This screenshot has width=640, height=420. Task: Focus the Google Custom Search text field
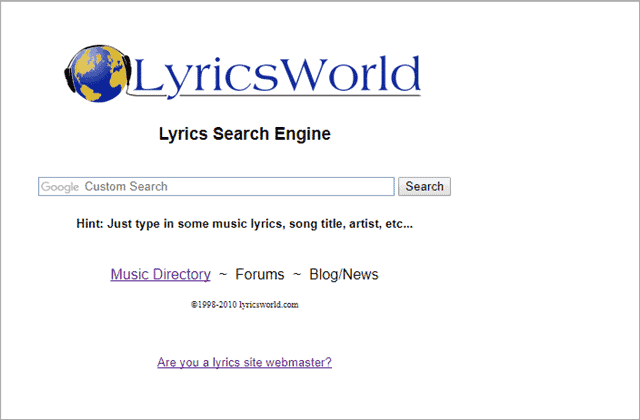point(216,187)
